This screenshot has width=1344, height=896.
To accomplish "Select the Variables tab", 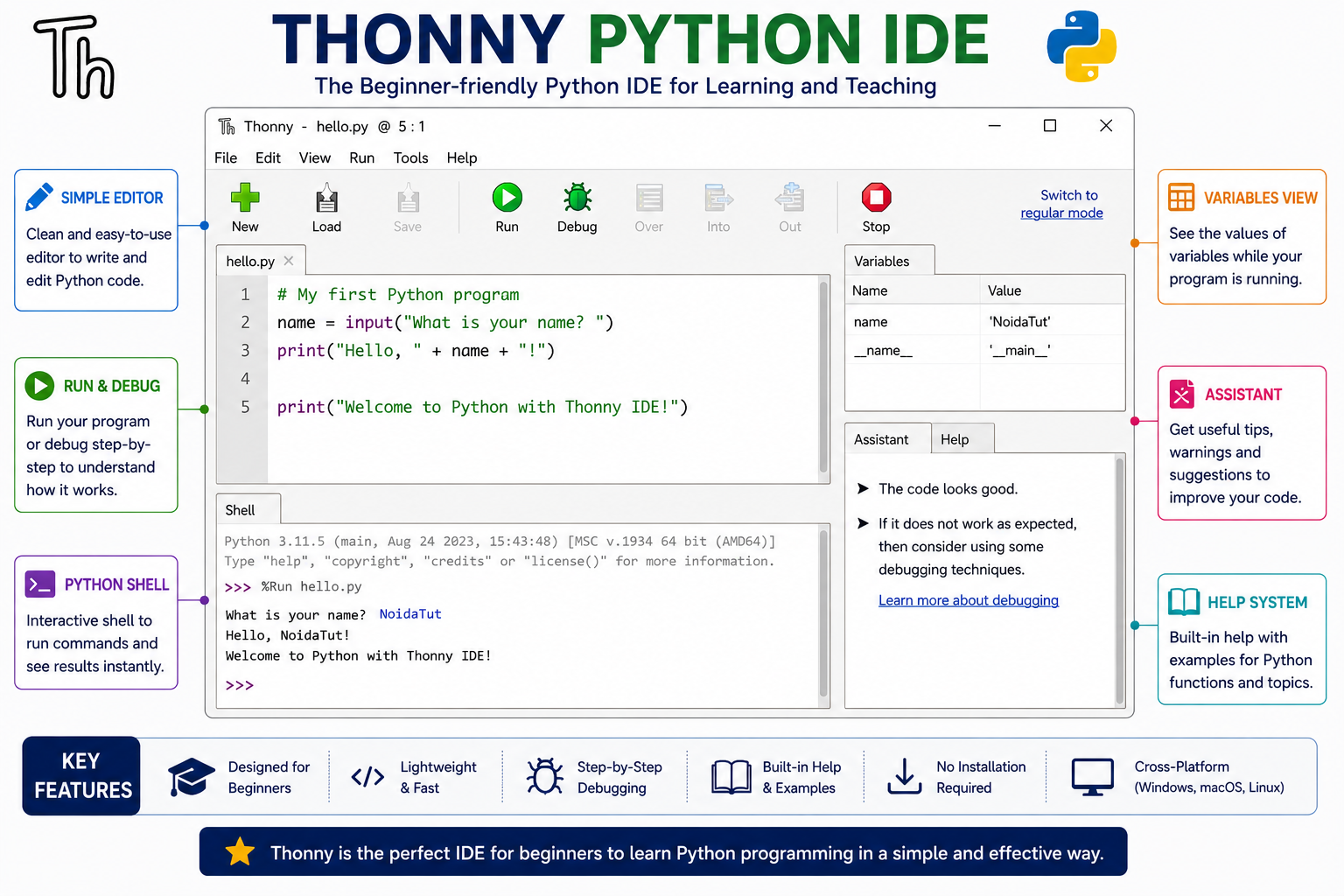I will (889, 261).
